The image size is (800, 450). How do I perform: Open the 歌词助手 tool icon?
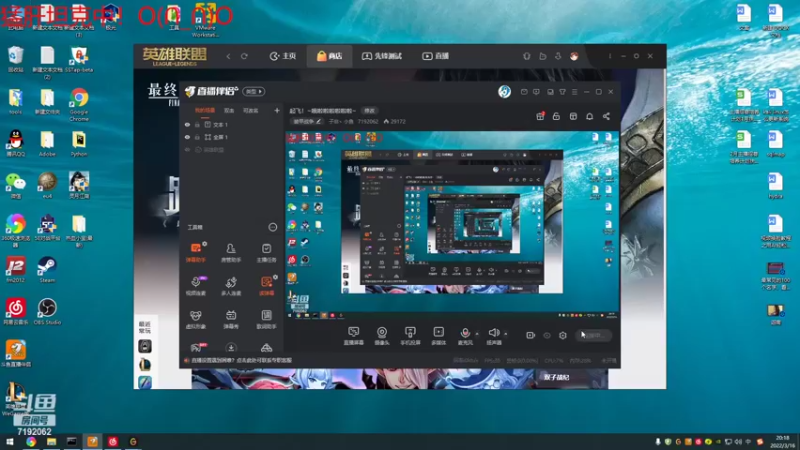click(x=266, y=319)
